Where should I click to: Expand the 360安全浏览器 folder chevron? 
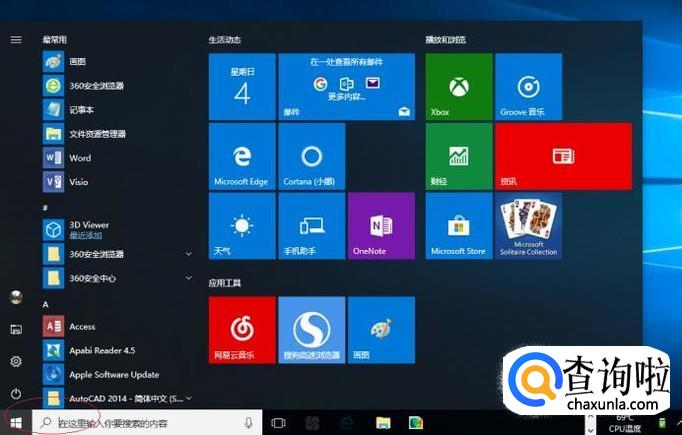point(189,254)
